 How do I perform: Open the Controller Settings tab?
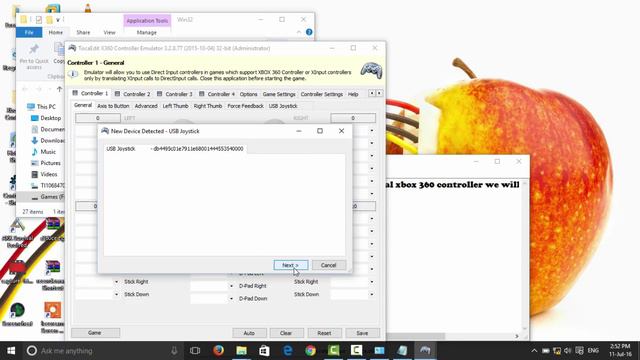point(322,94)
